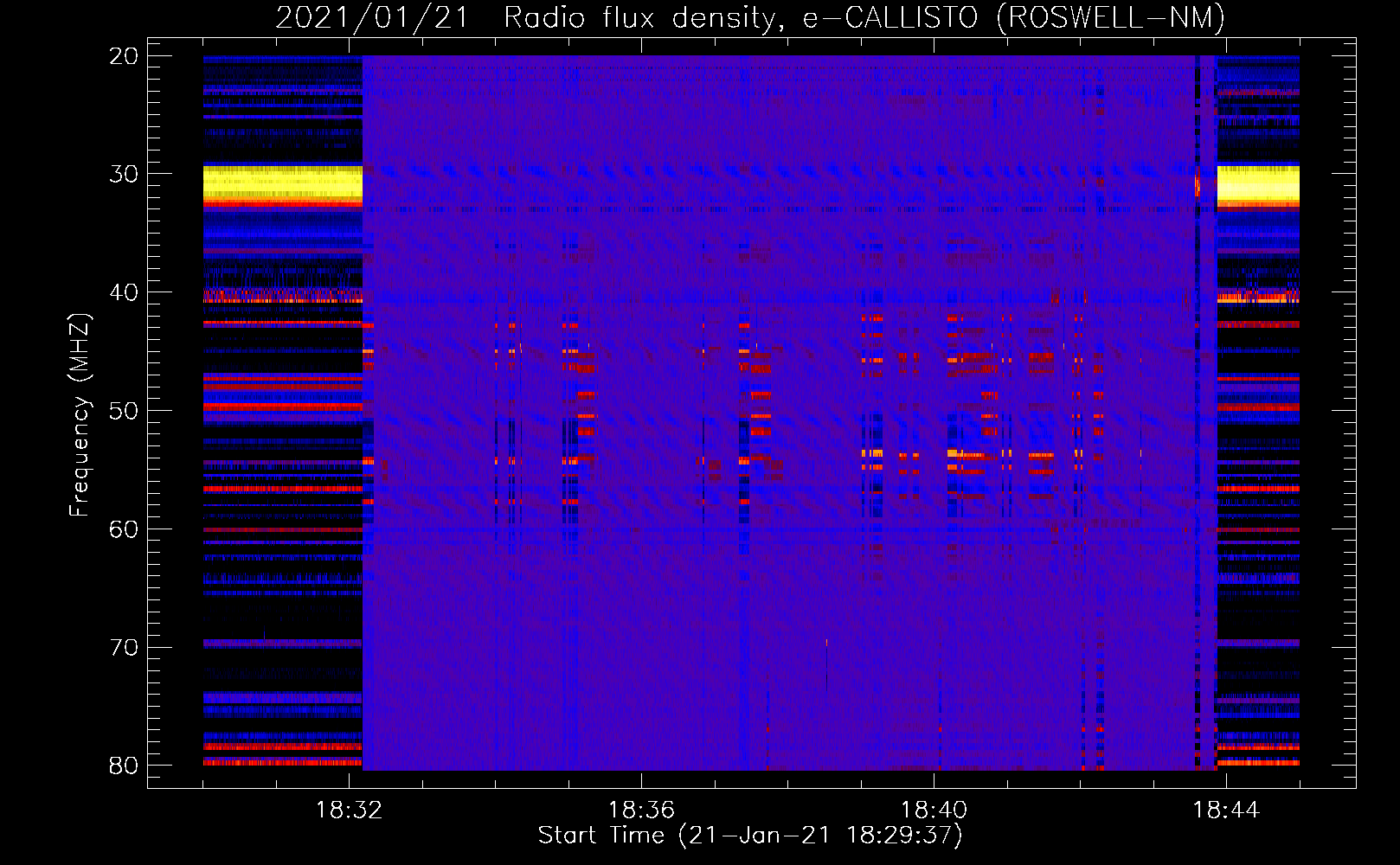Click the 80 frequency tick label

[x=124, y=766]
